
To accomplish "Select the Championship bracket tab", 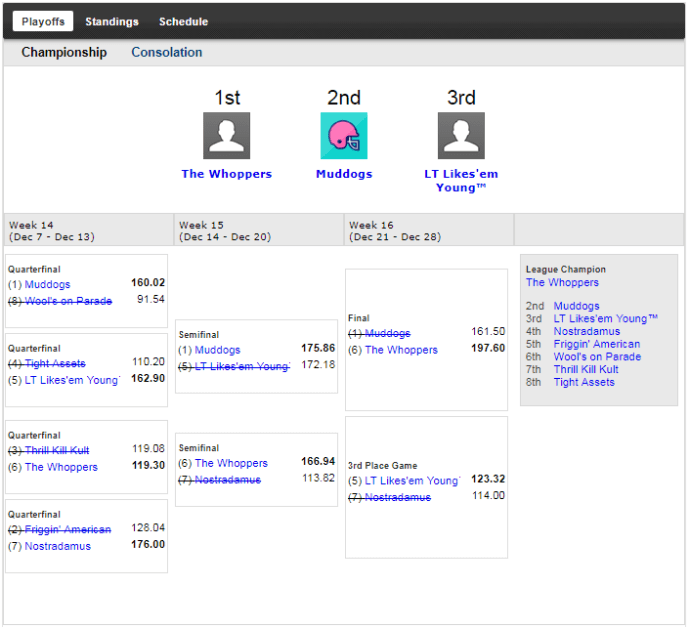I will tap(64, 53).
